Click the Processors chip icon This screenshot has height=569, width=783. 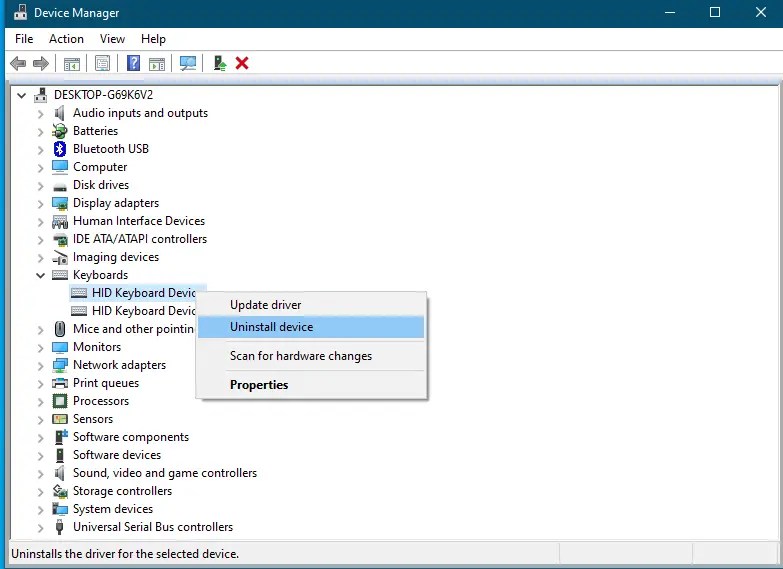(x=59, y=401)
